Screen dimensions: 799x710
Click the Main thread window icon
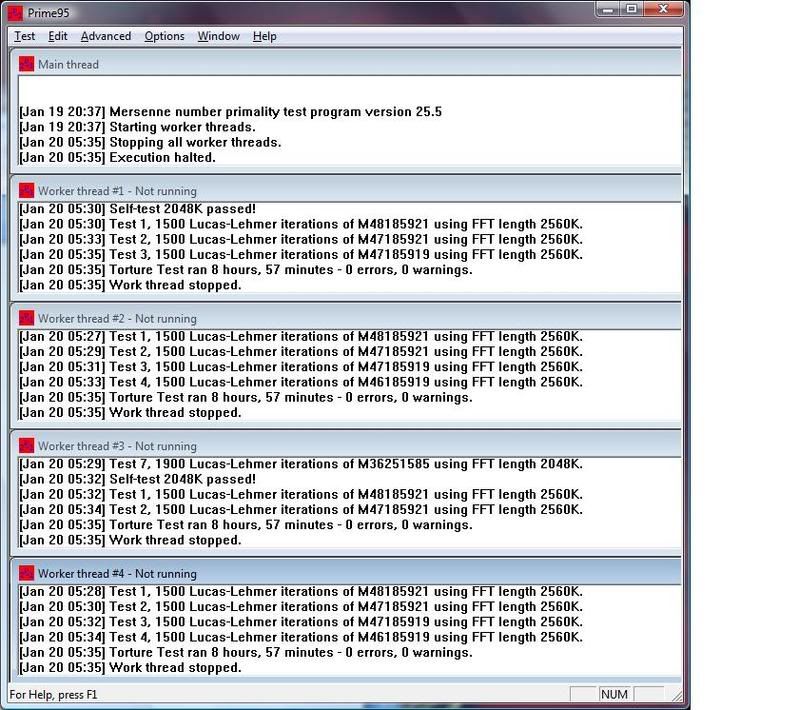click(26, 64)
